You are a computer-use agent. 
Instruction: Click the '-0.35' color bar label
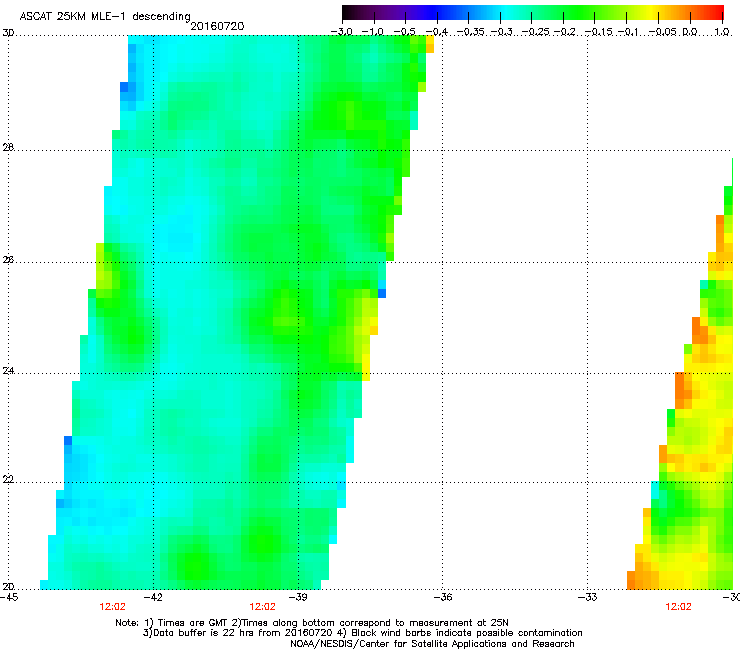[470, 32]
